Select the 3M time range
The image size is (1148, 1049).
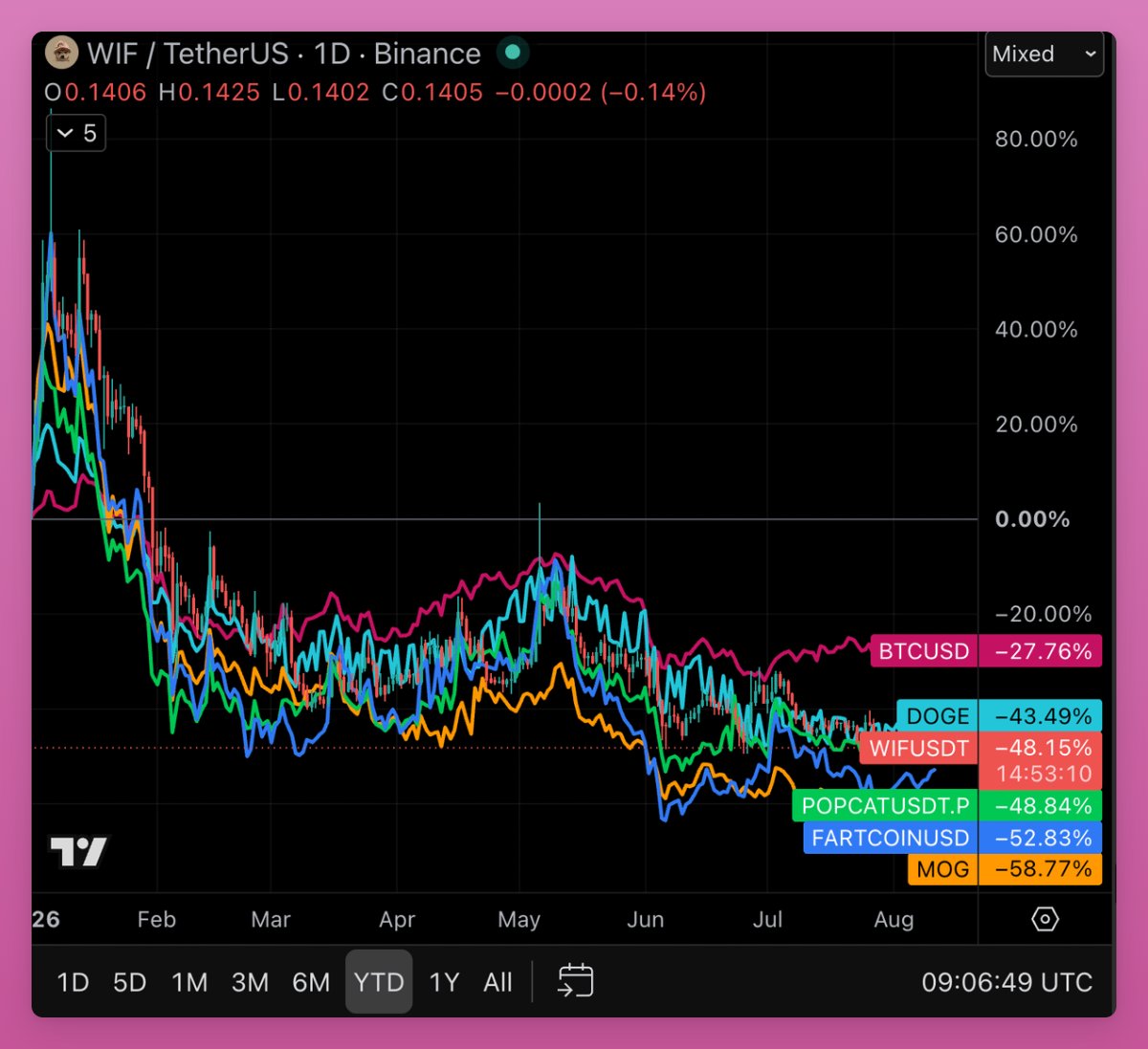click(x=250, y=982)
